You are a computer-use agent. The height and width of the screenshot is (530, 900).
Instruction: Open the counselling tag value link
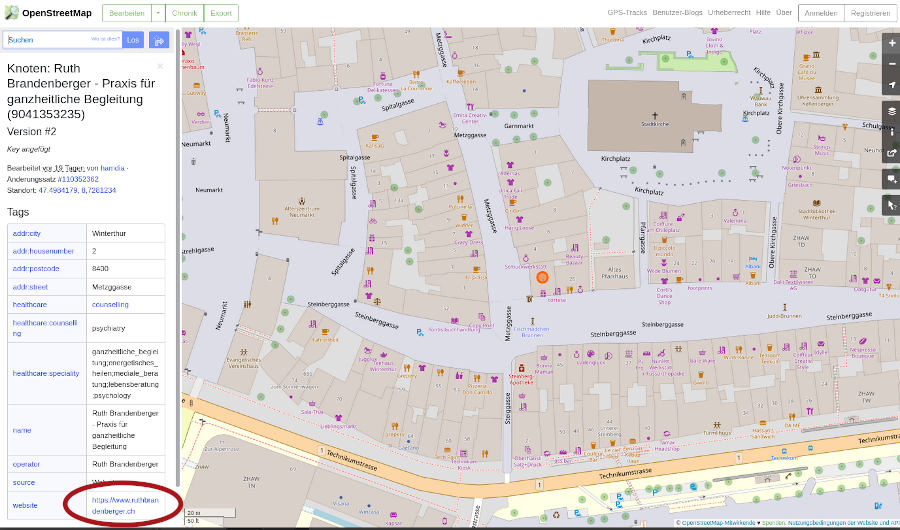pos(110,304)
